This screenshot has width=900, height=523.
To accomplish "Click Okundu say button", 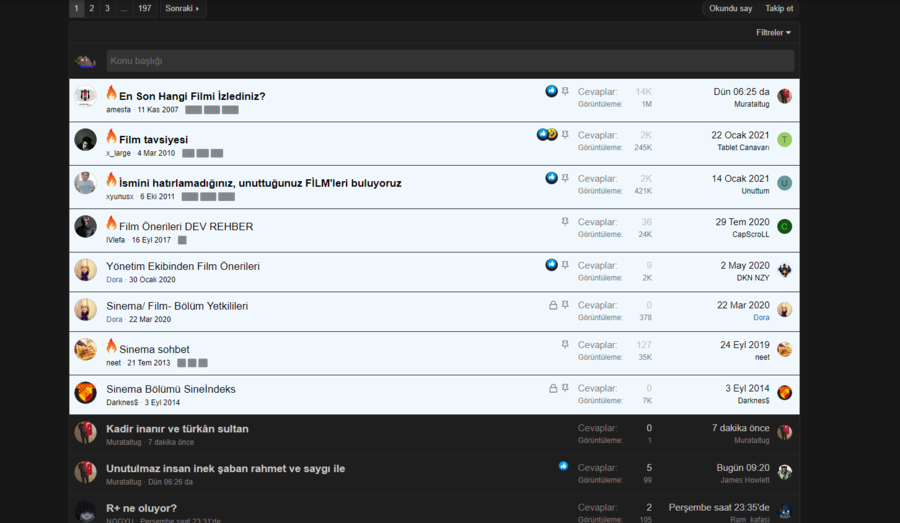I will (x=730, y=9).
